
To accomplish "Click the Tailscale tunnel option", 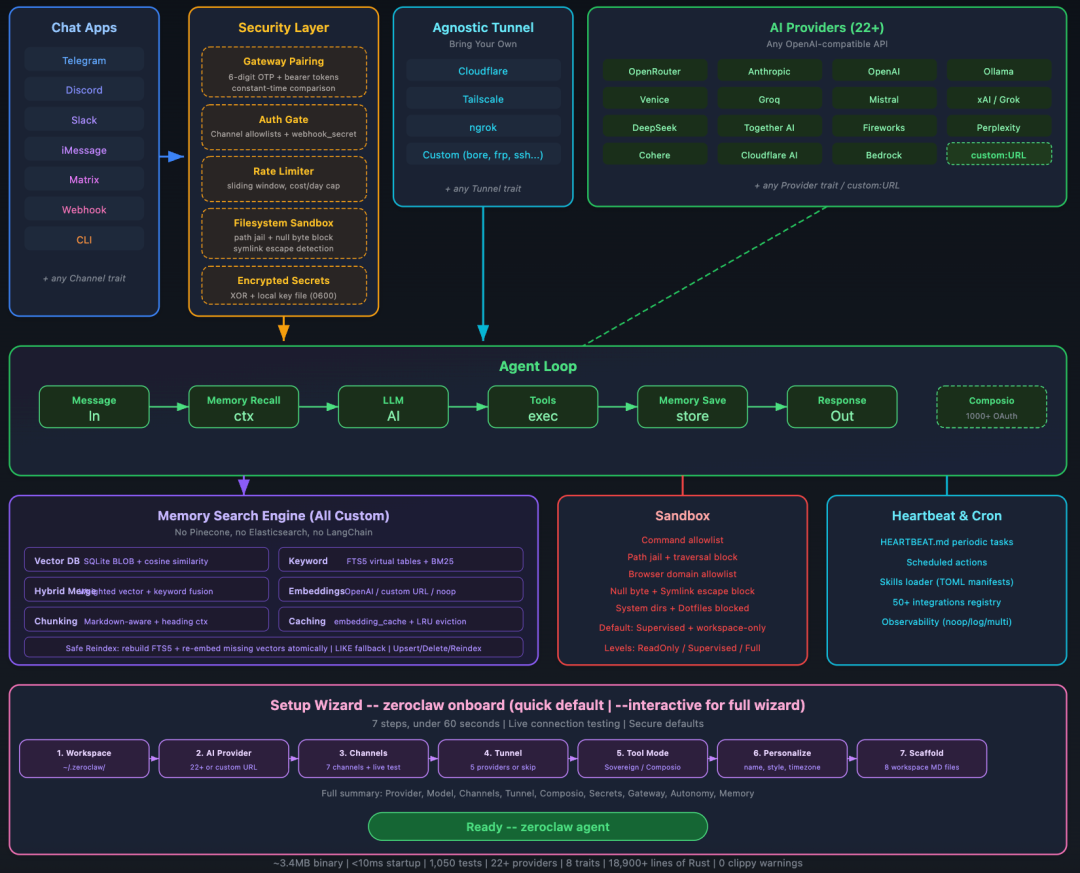I will [483, 99].
